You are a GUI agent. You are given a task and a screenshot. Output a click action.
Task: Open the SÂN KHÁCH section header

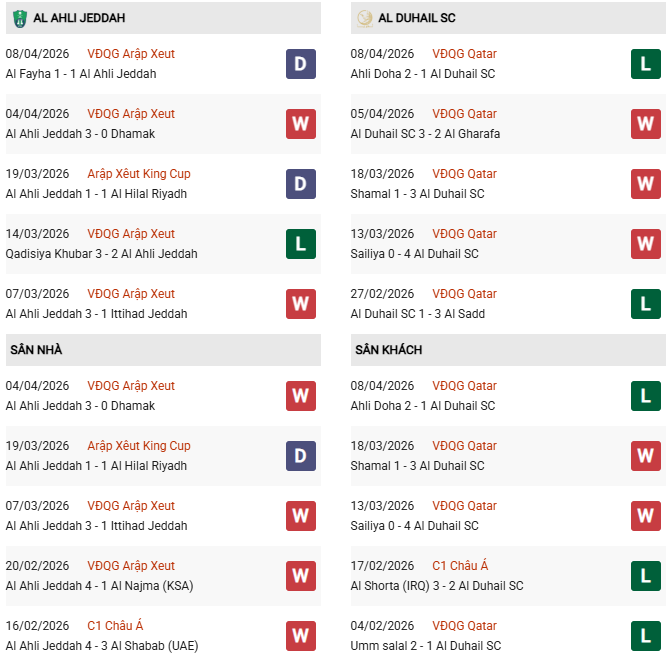(388, 350)
